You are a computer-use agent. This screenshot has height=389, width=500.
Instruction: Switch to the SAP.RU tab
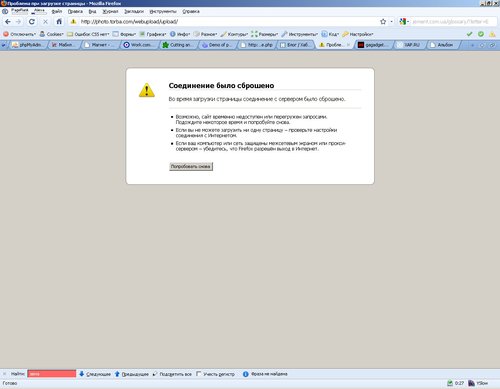[x=409, y=45]
